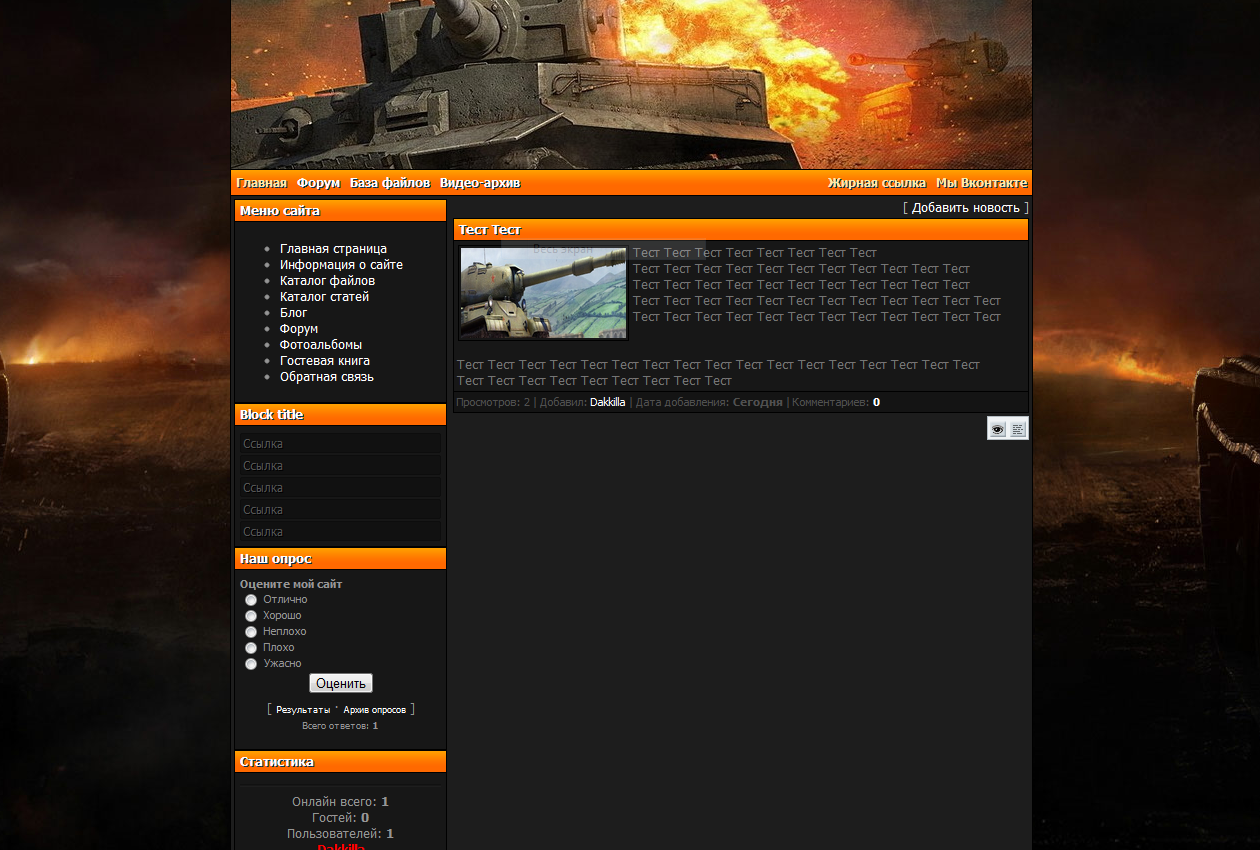Pick the "Неплохо" poll option
1260x850 pixels.
click(x=251, y=632)
